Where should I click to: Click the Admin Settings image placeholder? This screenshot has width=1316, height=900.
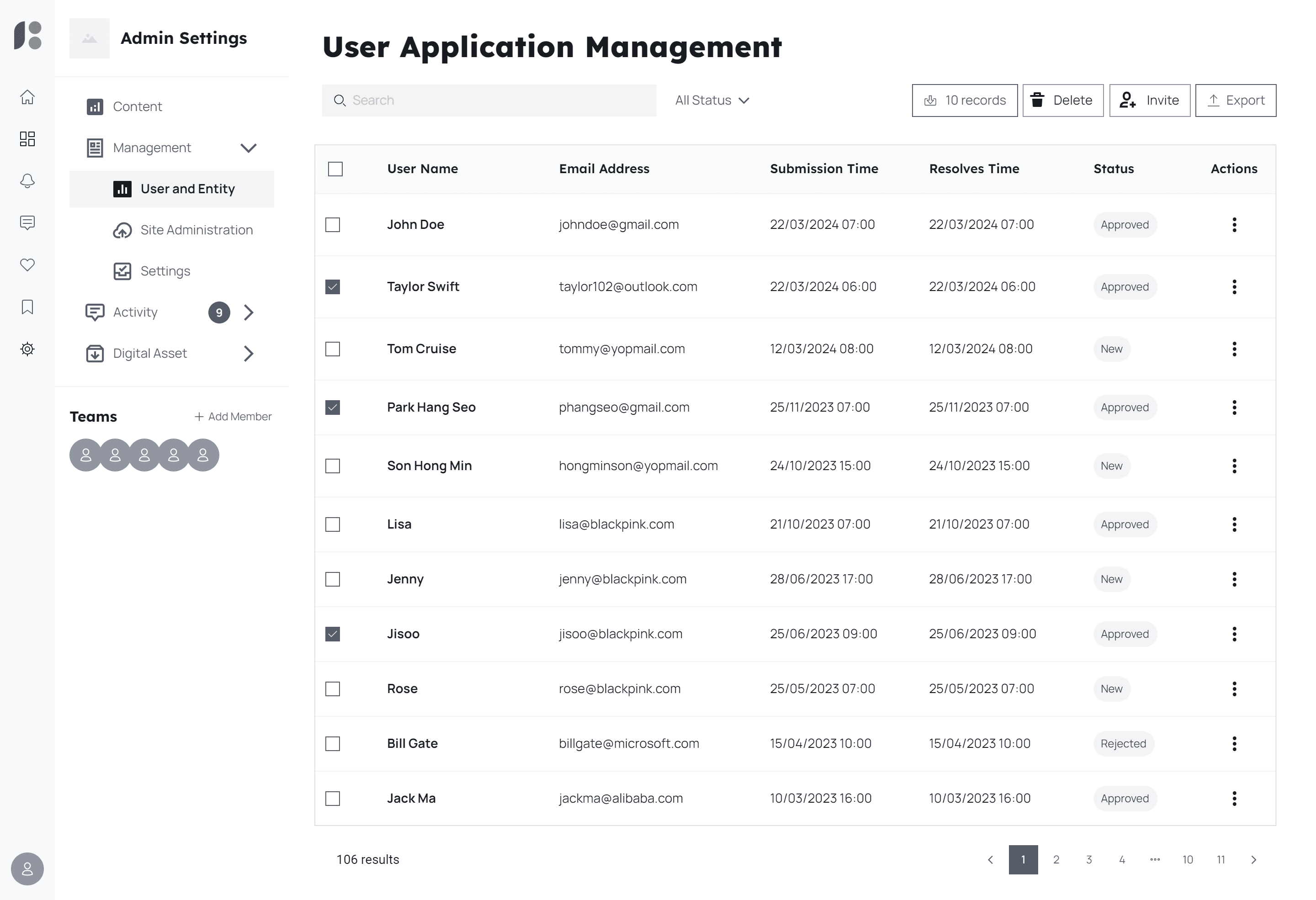click(90, 38)
